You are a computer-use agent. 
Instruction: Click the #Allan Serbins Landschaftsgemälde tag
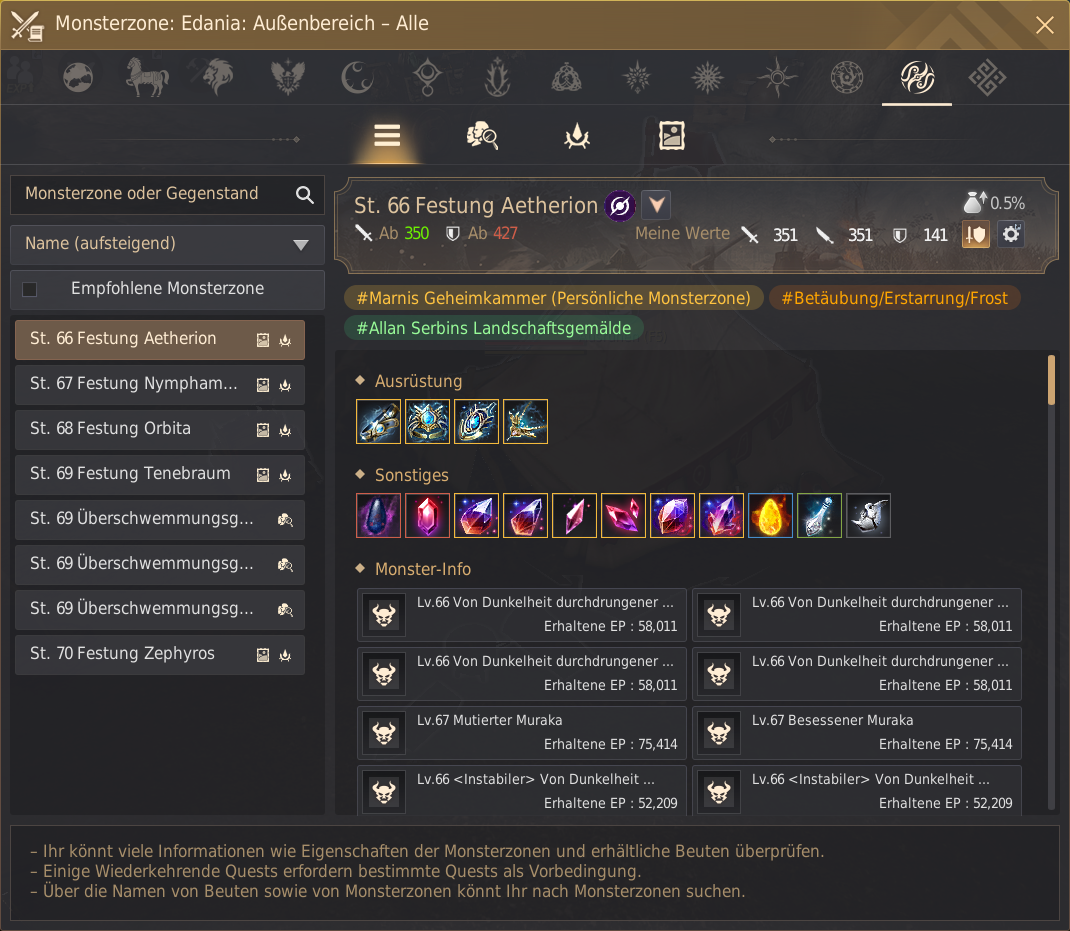pyautogui.click(x=493, y=328)
